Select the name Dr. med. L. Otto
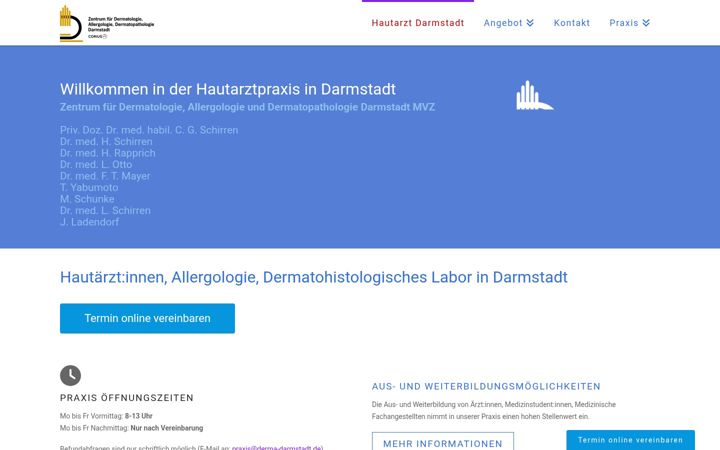Viewport: 720px width, 450px height. [x=96, y=164]
